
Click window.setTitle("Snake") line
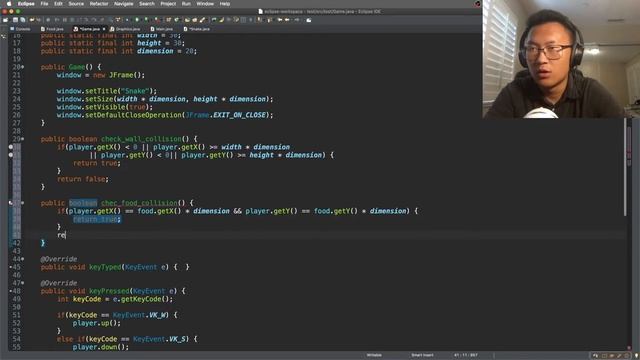tap(107, 91)
